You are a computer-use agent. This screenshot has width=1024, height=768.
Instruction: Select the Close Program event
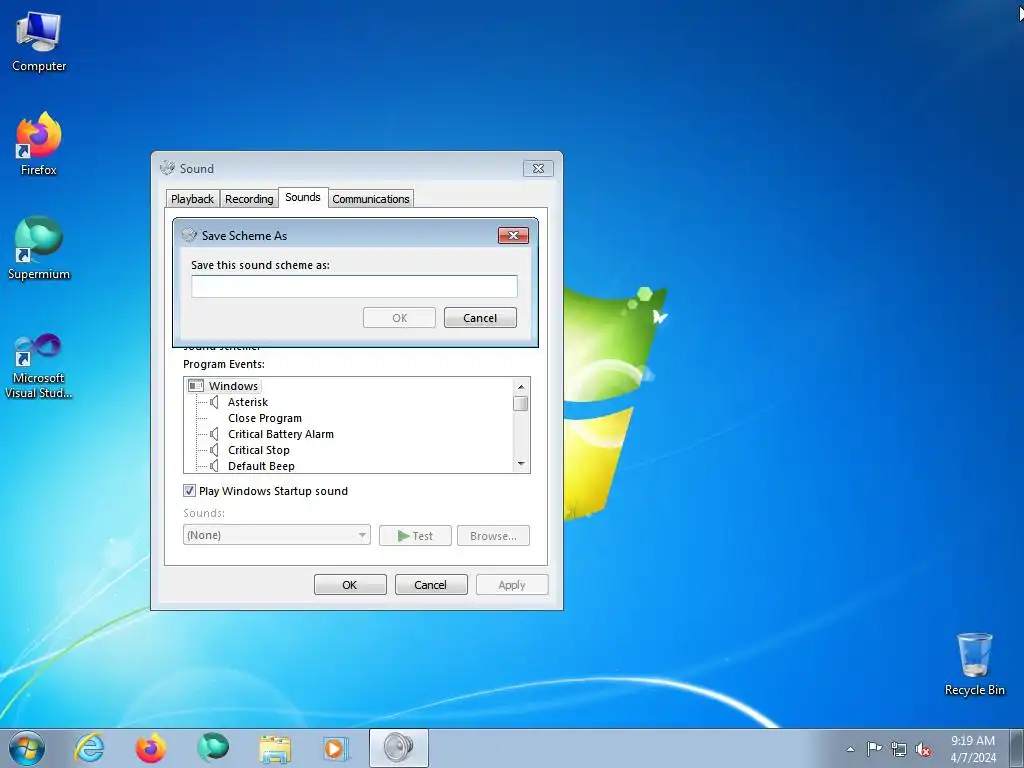[264, 418]
